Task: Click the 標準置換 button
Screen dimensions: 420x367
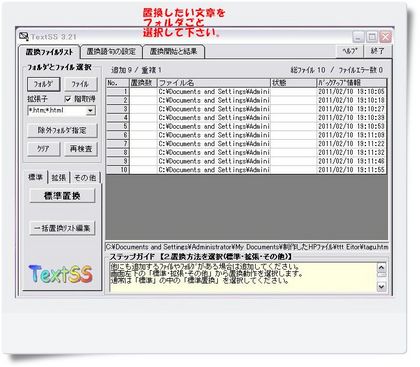Action: click(62, 196)
